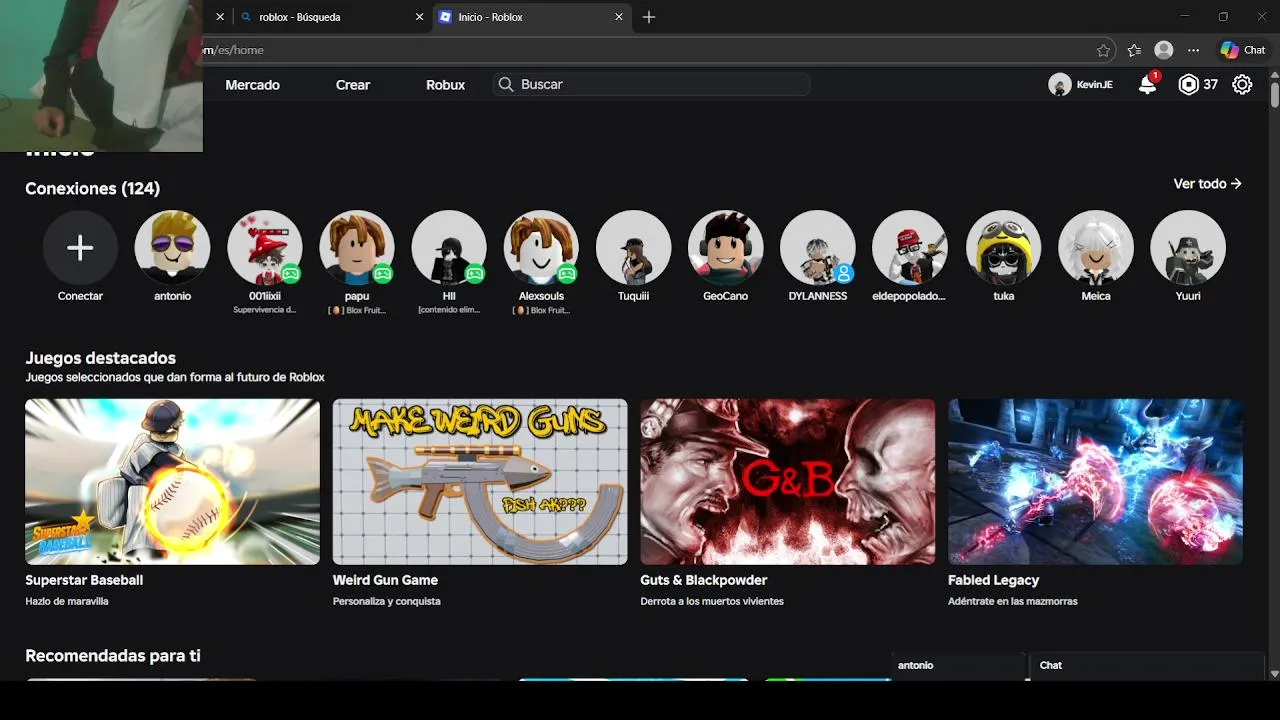
Task: Click the Buscar search field
Action: click(x=652, y=85)
